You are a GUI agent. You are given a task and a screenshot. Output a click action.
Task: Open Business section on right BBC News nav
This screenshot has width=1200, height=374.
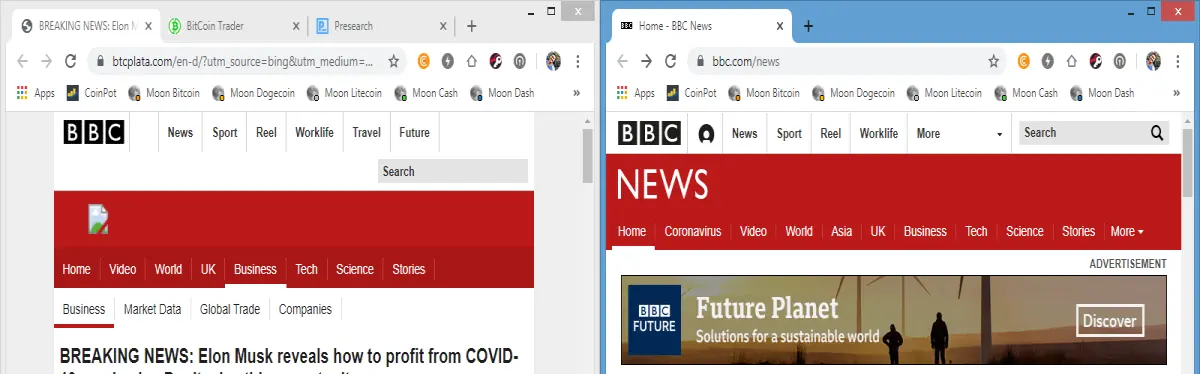pyautogui.click(x=925, y=231)
